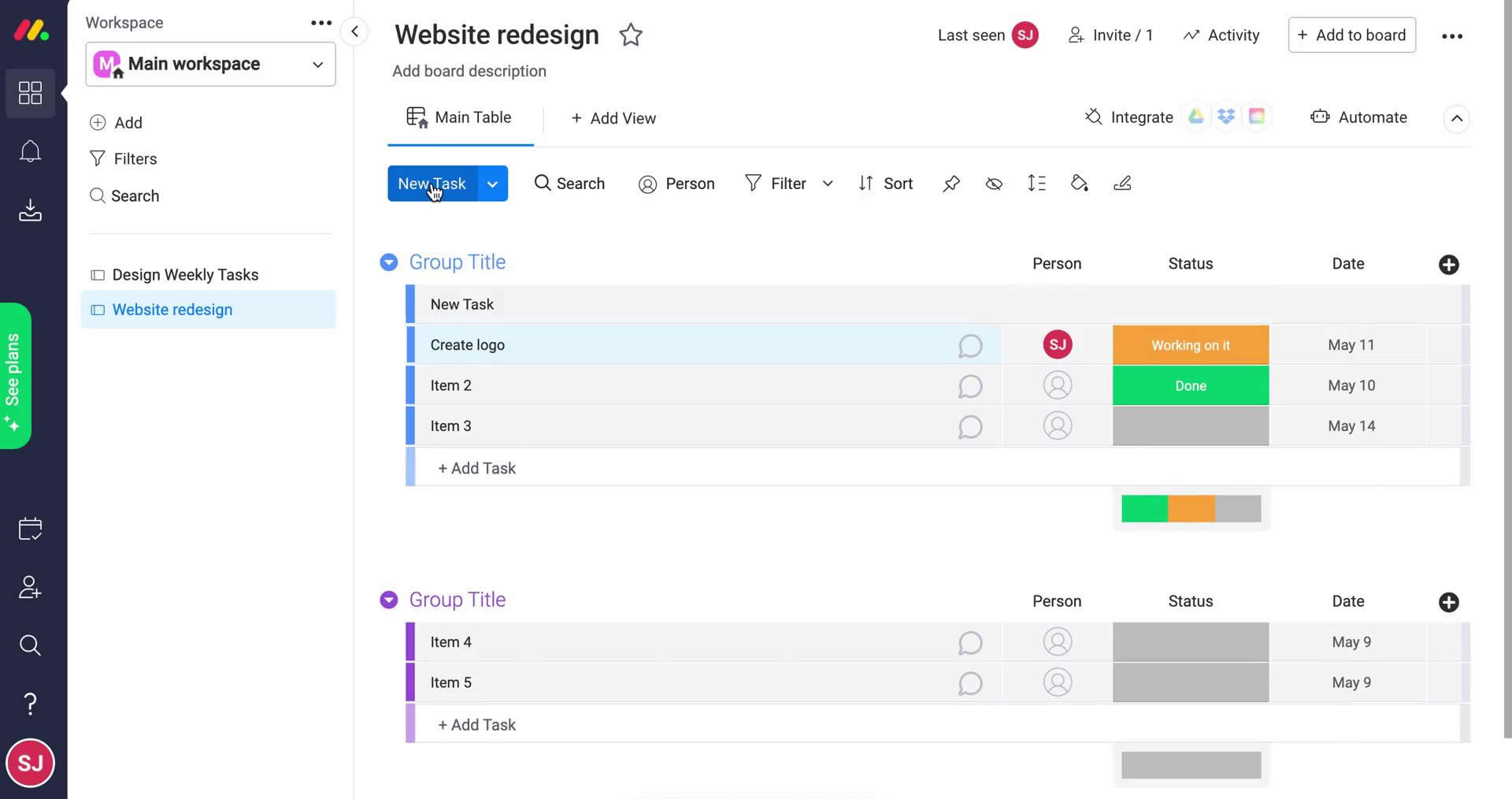Image resolution: width=1512 pixels, height=799 pixels.
Task: Pin columns using the pin icon
Action: pyautogui.click(x=951, y=184)
